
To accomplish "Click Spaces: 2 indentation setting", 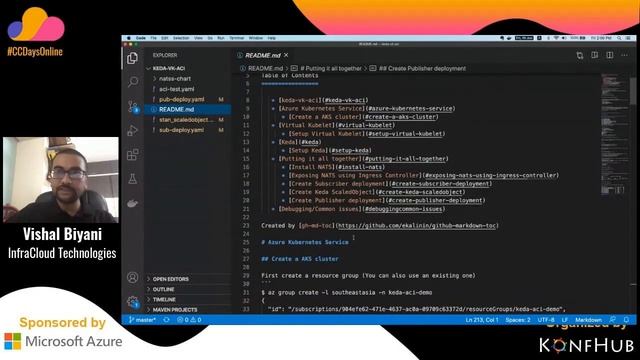I will coord(518,320).
